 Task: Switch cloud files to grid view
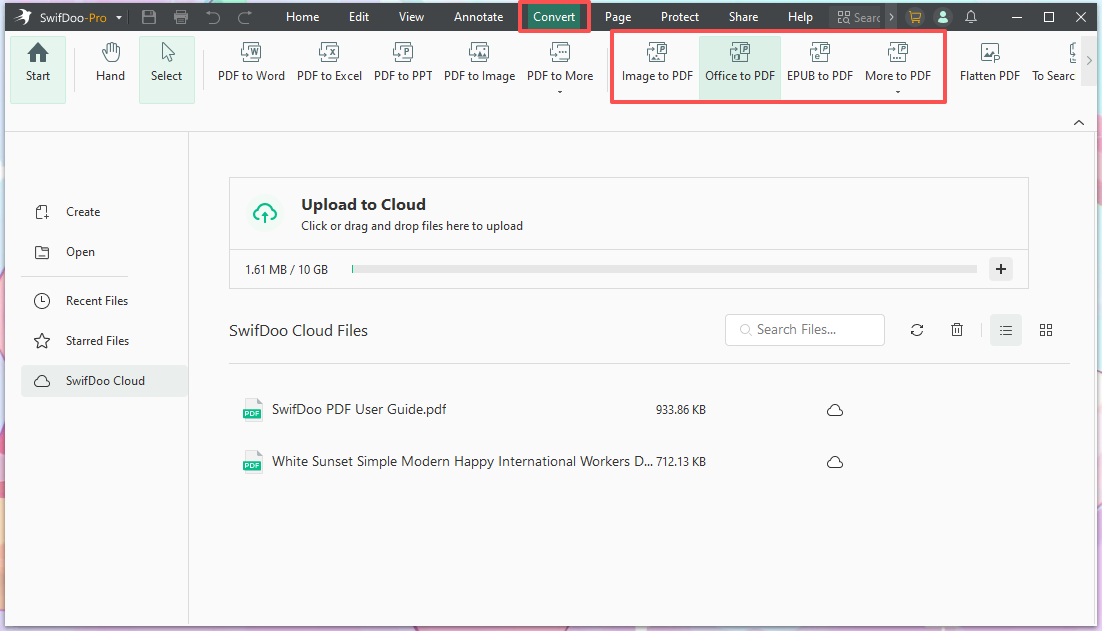point(1046,329)
